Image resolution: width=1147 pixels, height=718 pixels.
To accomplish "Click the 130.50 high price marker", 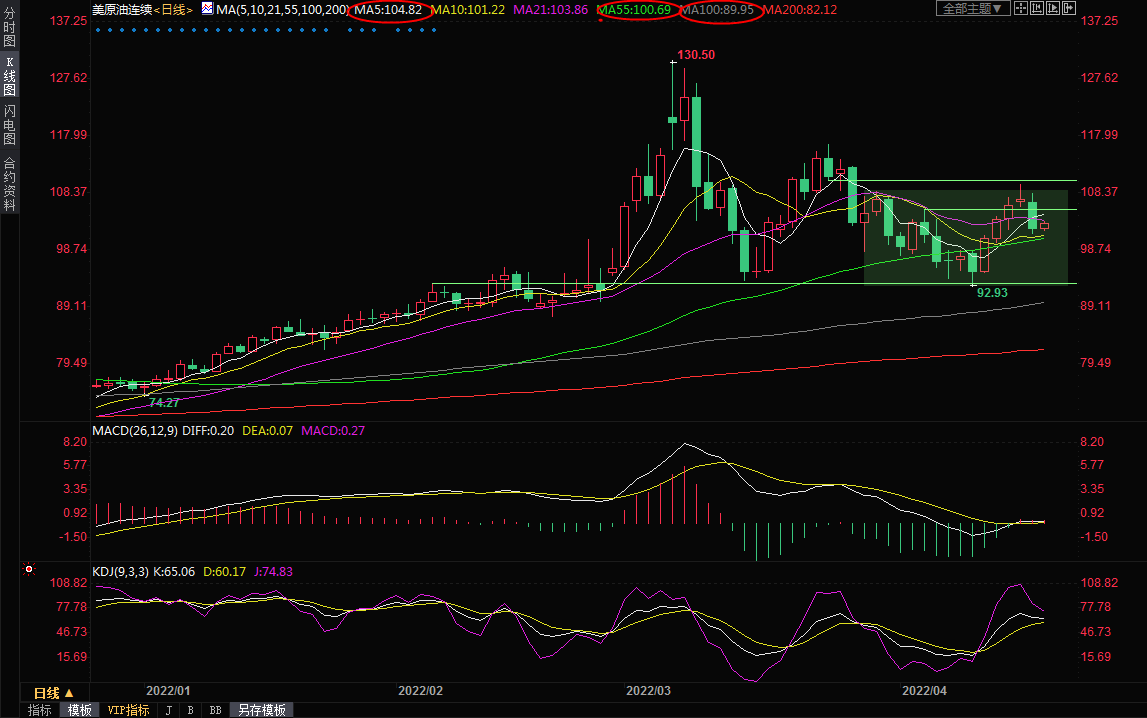I will coord(695,55).
